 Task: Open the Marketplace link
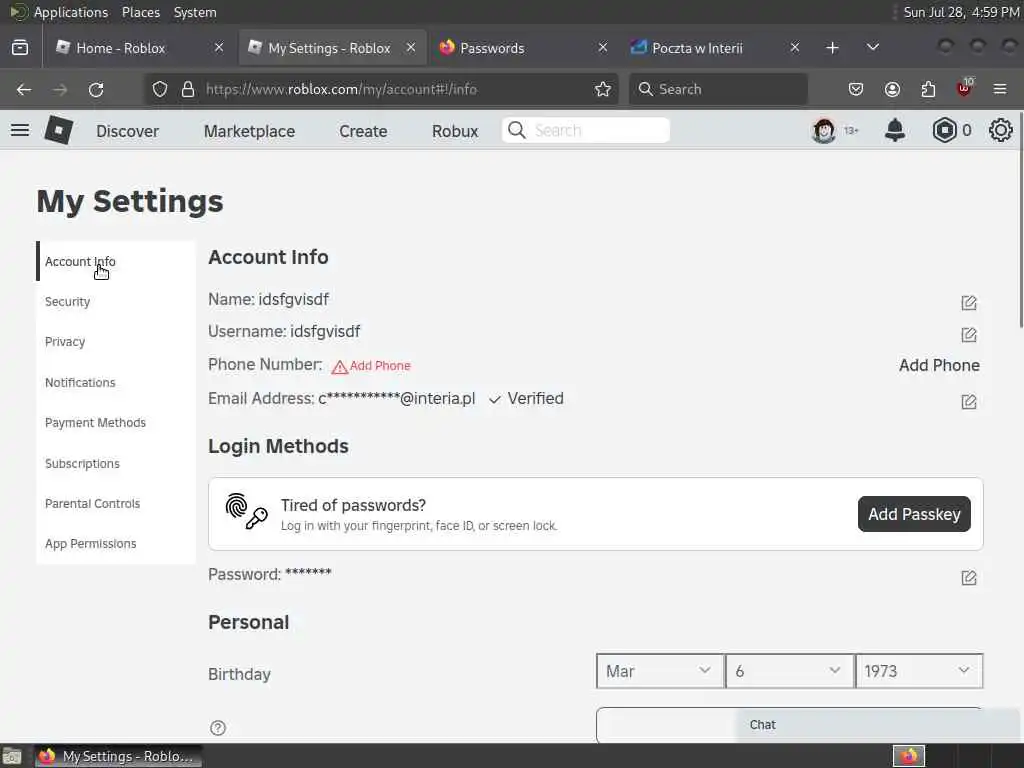(x=249, y=131)
